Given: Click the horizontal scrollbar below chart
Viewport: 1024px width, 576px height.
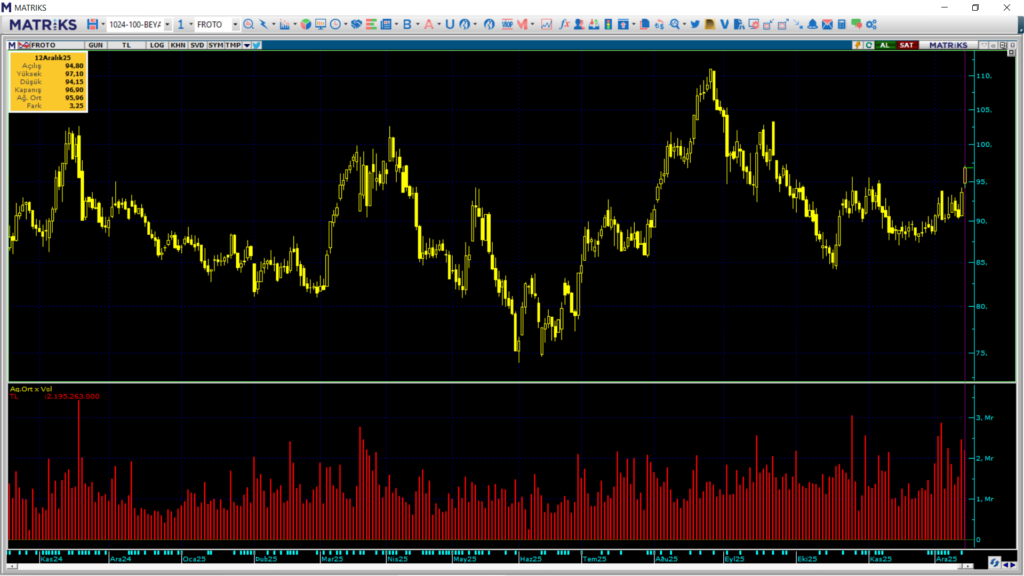Looking at the screenshot, I should point(490,566).
